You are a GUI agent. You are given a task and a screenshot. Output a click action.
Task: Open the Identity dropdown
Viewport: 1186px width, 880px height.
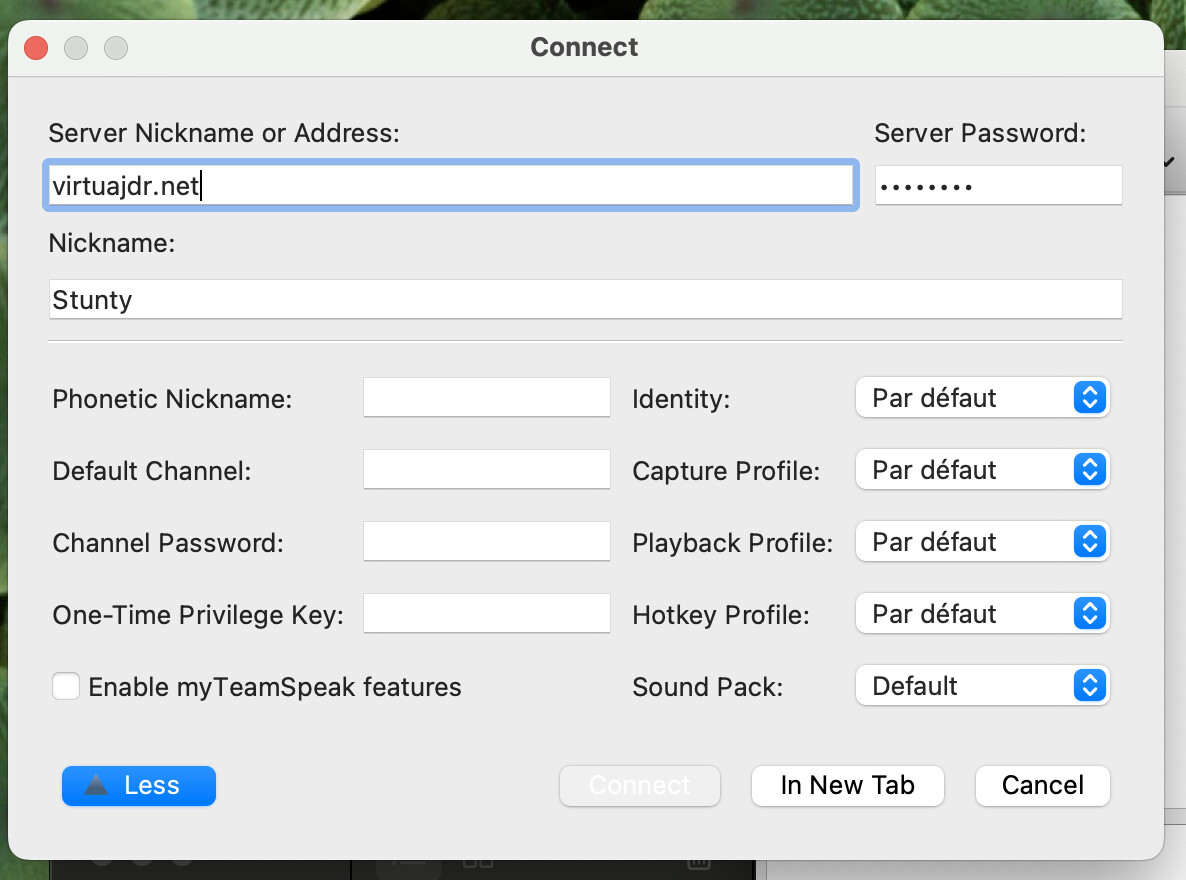pos(982,398)
